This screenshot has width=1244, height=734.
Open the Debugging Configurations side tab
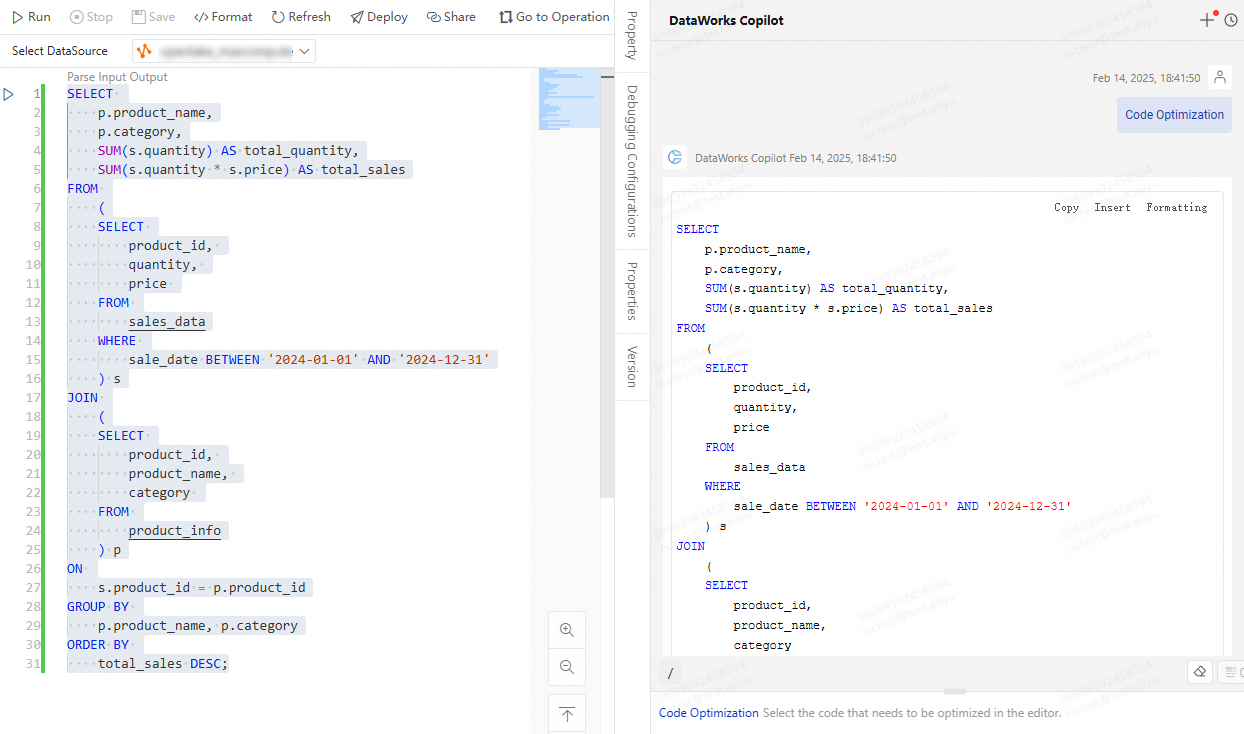[632, 160]
